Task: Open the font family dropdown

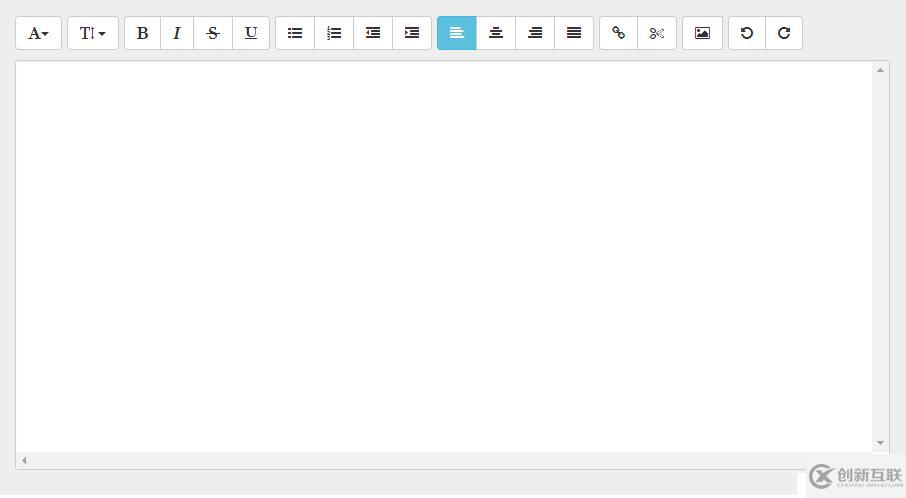Action: tap(38, 34)
